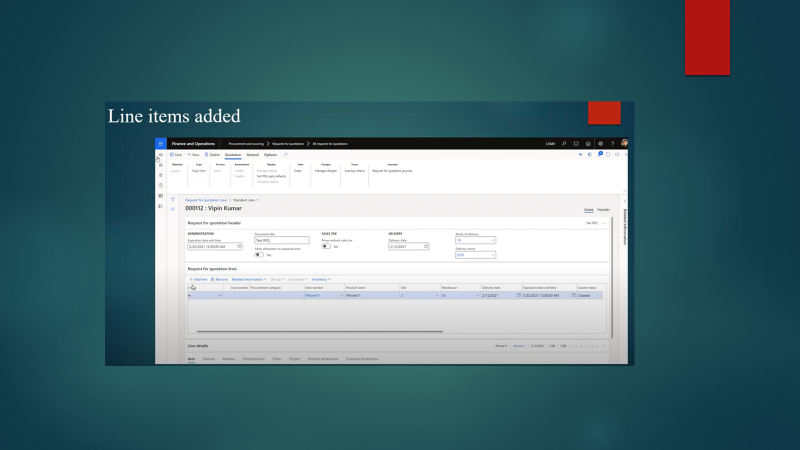Switch to Lines view
Screen dimensions: 800x450
(x=588, y=210)
